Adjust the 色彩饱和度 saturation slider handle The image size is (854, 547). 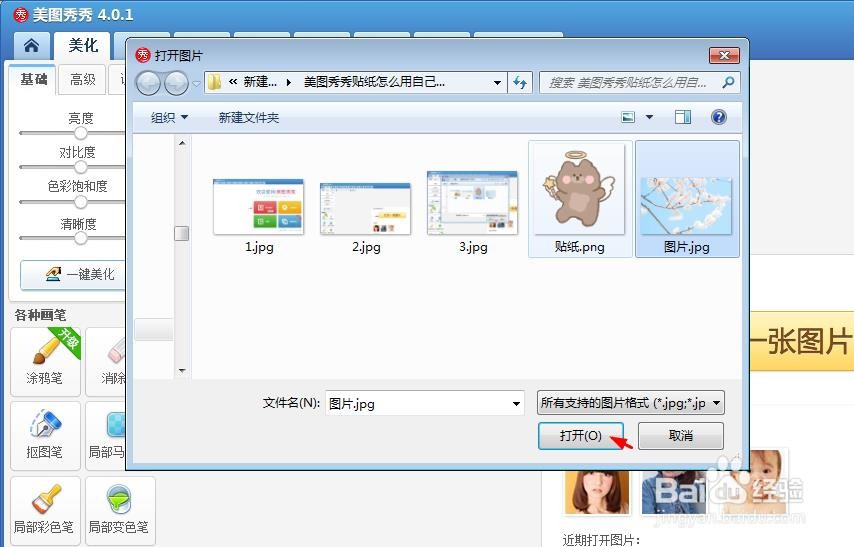click(81, 202)
